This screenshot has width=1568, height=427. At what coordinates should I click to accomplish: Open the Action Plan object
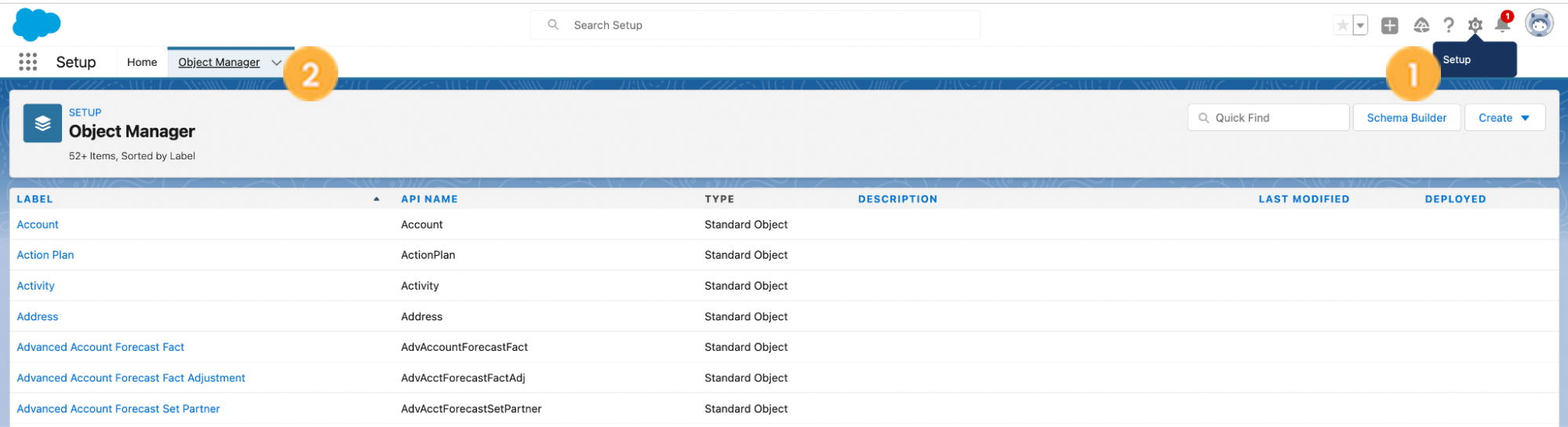[x=45, y=255]
